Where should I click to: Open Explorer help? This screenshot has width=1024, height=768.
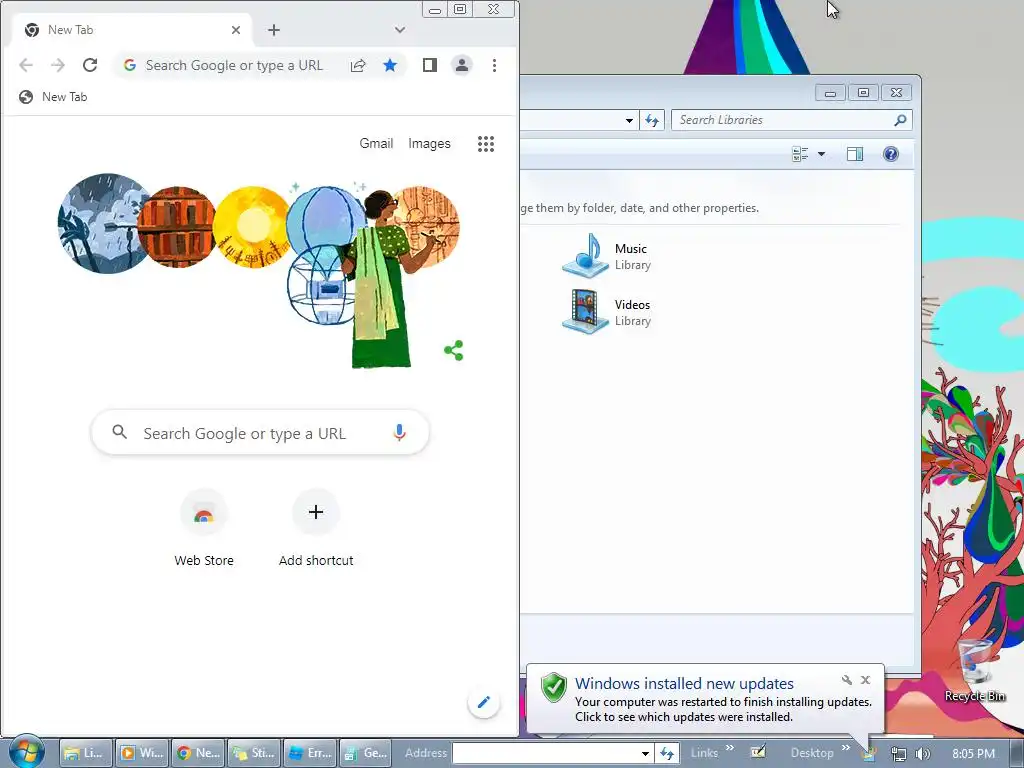click(x=891, y=154)
